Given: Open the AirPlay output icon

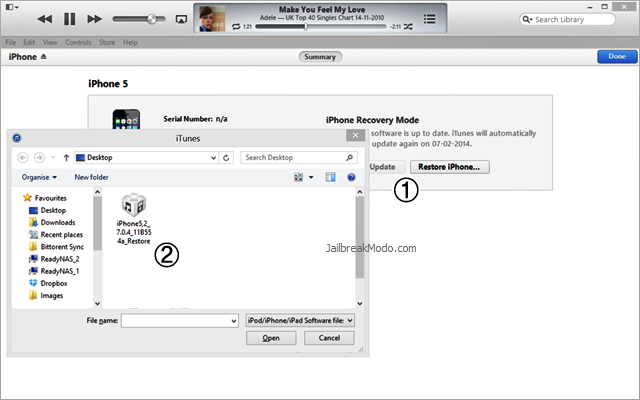Looking at the screenshot, I should (181, 19).
